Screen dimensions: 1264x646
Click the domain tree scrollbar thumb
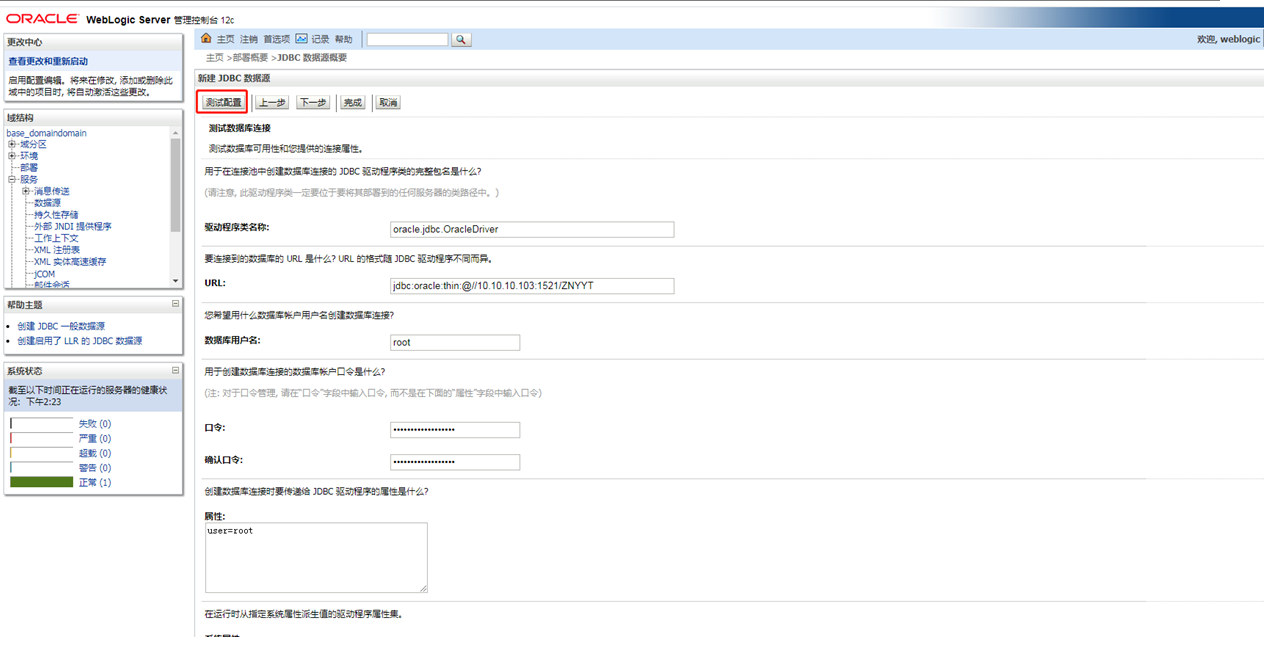point(176,185)
